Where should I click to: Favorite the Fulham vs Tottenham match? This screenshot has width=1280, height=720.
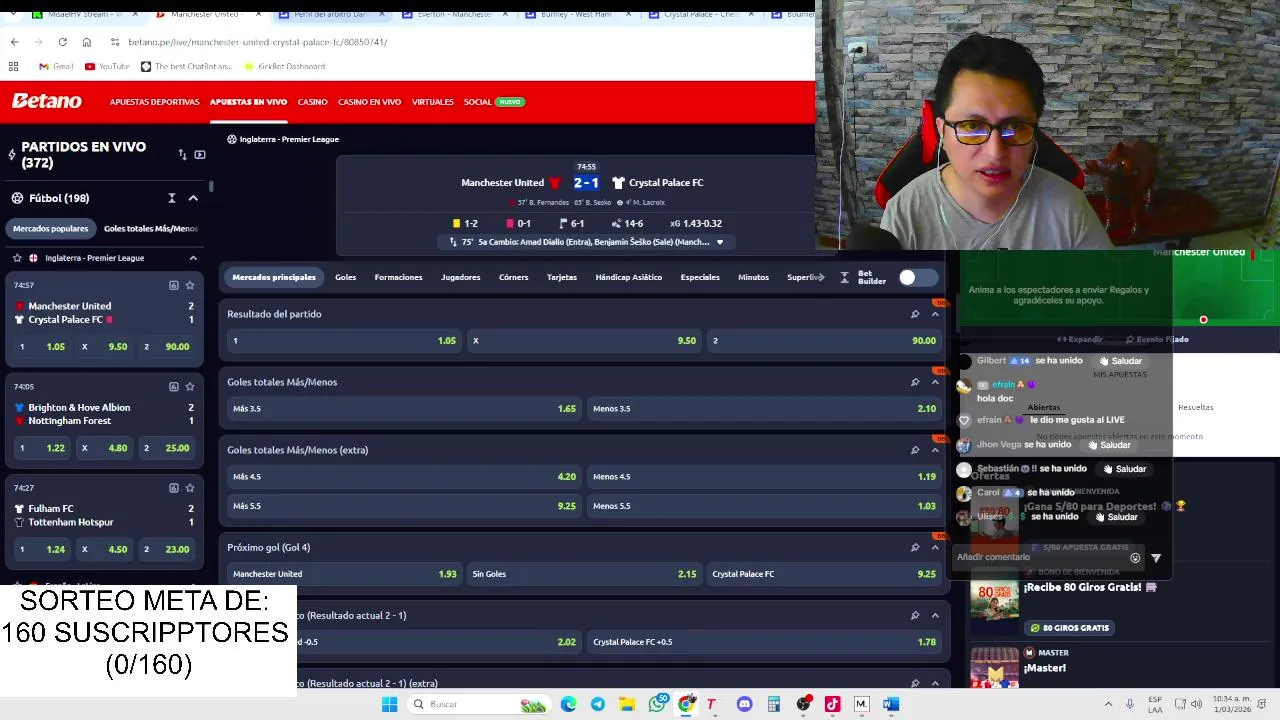pyautogui.click(x=190, y=488)
